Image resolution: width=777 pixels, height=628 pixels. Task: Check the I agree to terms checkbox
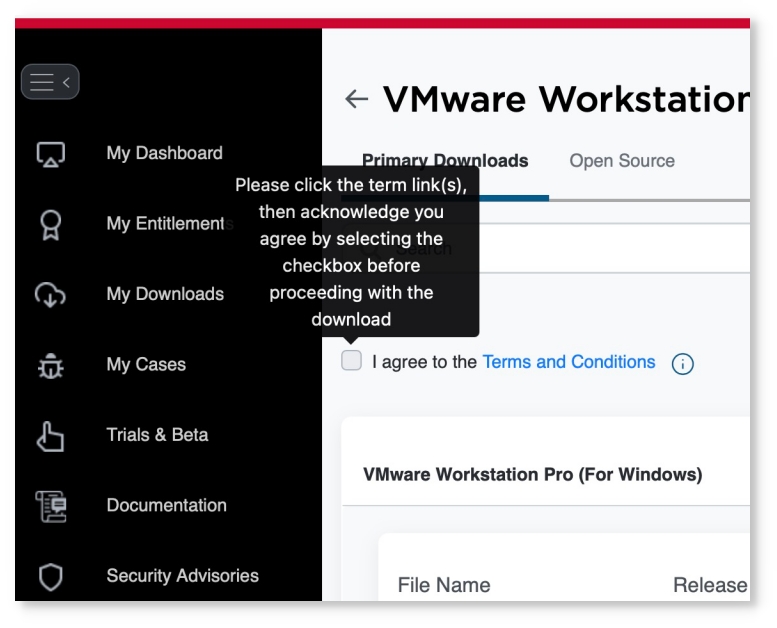tap(351, 362)
